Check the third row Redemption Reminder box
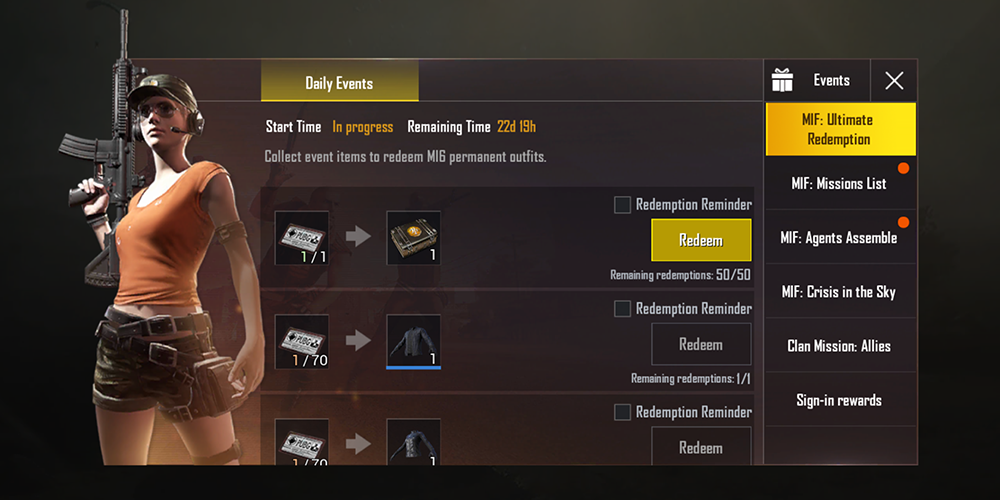 tap(622, 412)
